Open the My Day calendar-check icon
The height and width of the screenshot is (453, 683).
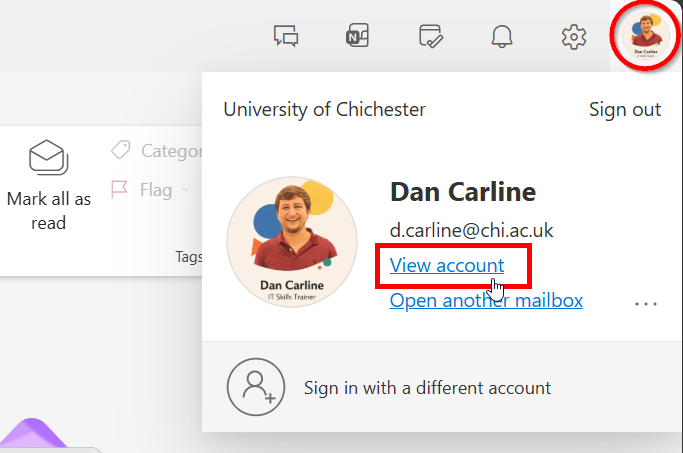point(430,37)
